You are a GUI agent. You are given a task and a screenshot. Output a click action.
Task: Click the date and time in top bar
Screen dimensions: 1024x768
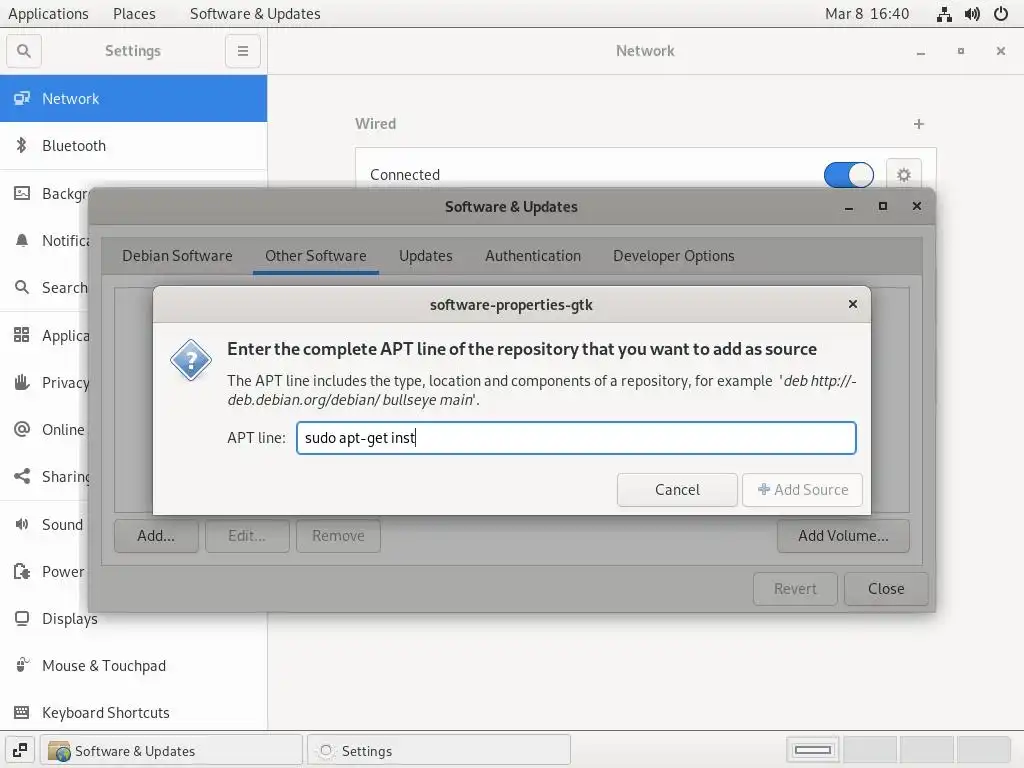(867, 14)
